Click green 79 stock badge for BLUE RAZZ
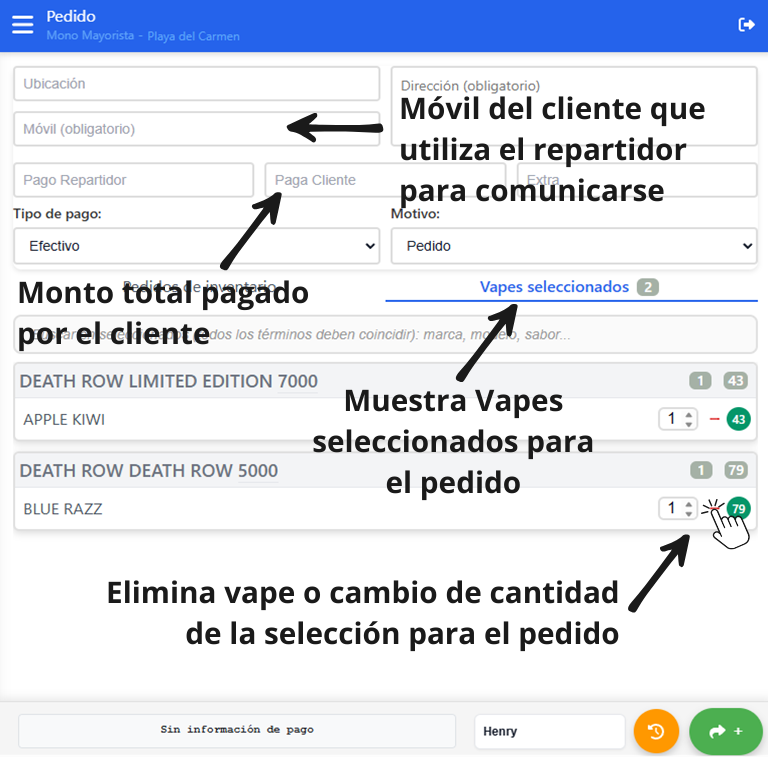The height and width of the screenshot is (768, 768). pyautogui.click(x=739, y=508)
